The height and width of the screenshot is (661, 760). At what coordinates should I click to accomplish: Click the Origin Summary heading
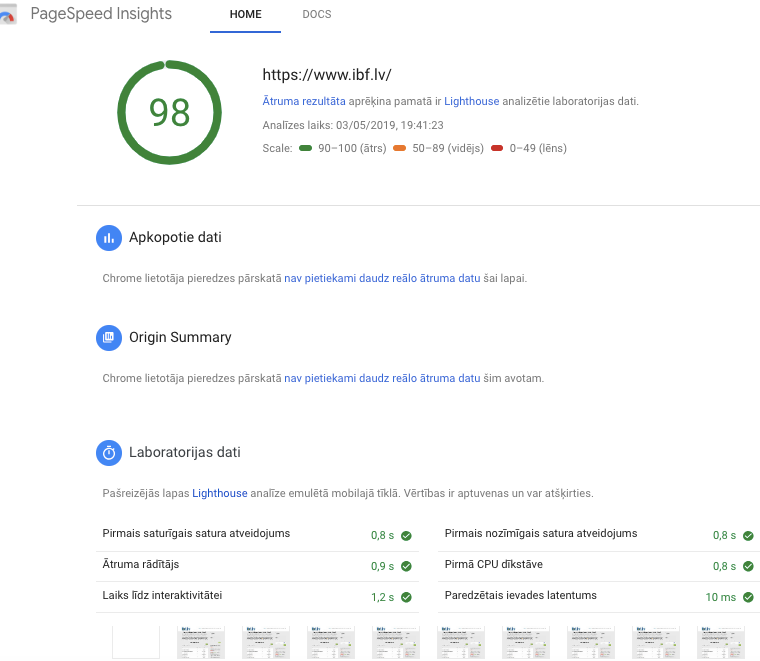click(180, 337)
